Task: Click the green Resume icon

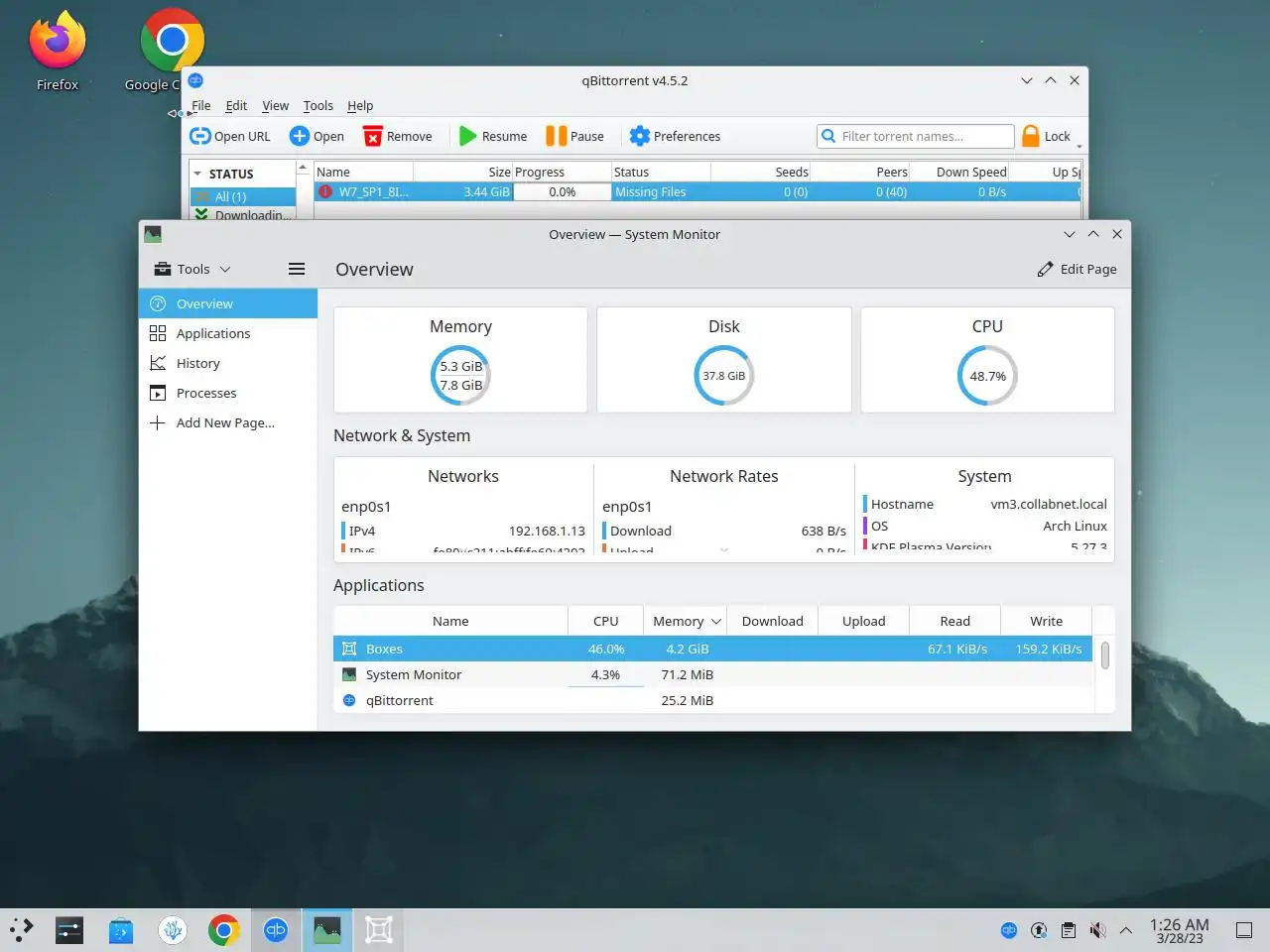Action: pos(468,136)
